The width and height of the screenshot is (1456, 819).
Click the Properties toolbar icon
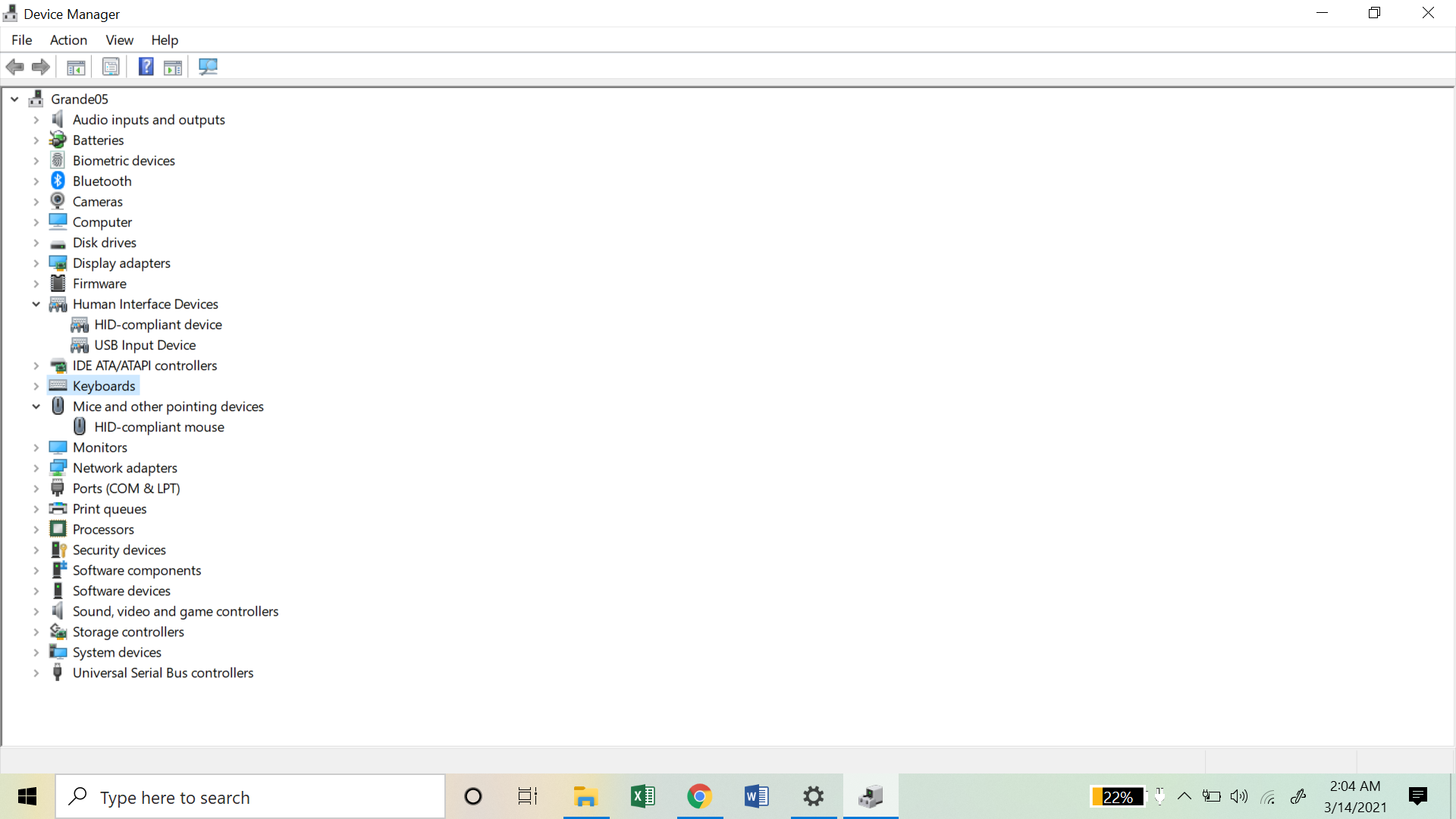point(111,67)
